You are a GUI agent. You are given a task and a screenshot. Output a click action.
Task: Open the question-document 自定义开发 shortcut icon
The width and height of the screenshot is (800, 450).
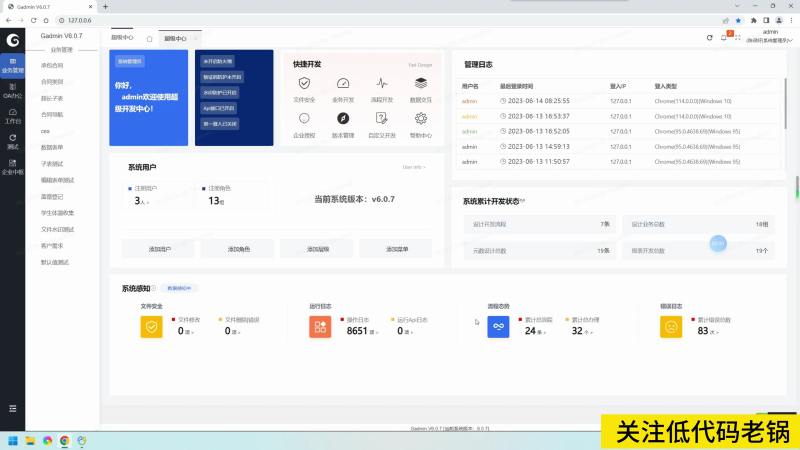pos(382,118)
